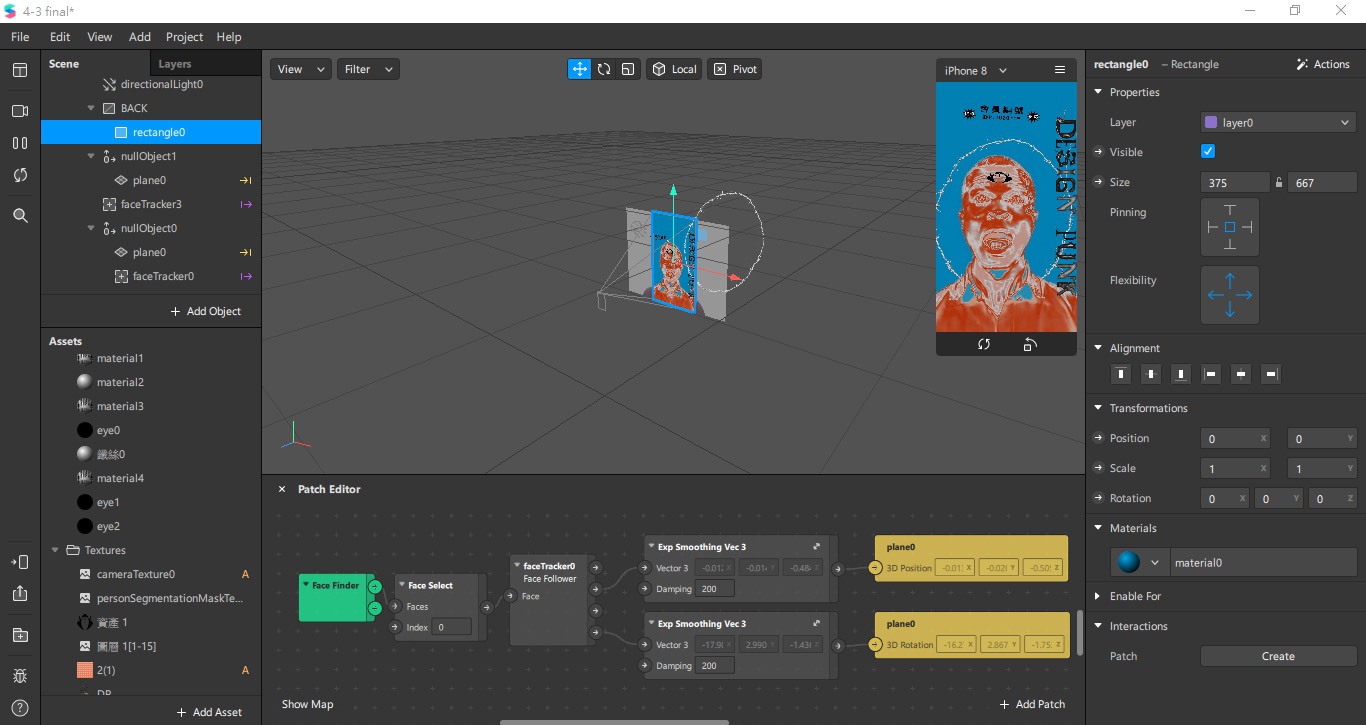The width and height of the screenshot is (1366, 725).
Task: Open the help question mark icon
Action: tap(20, 708)
